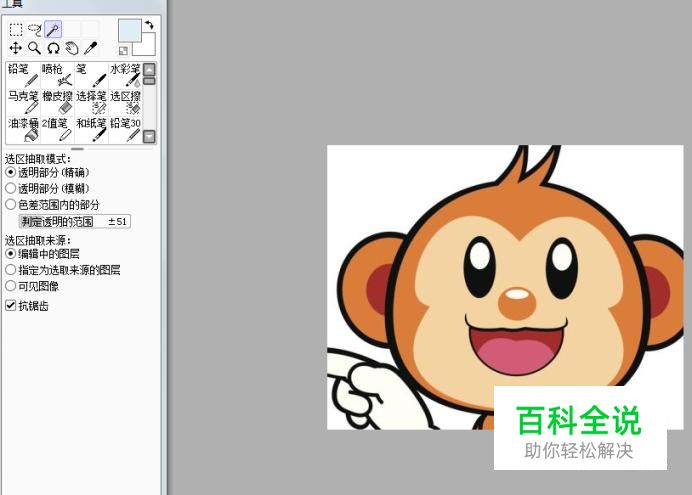Click brush list scroll down arrow
This screenshot has height=495, width=692.
coord(149,136)
